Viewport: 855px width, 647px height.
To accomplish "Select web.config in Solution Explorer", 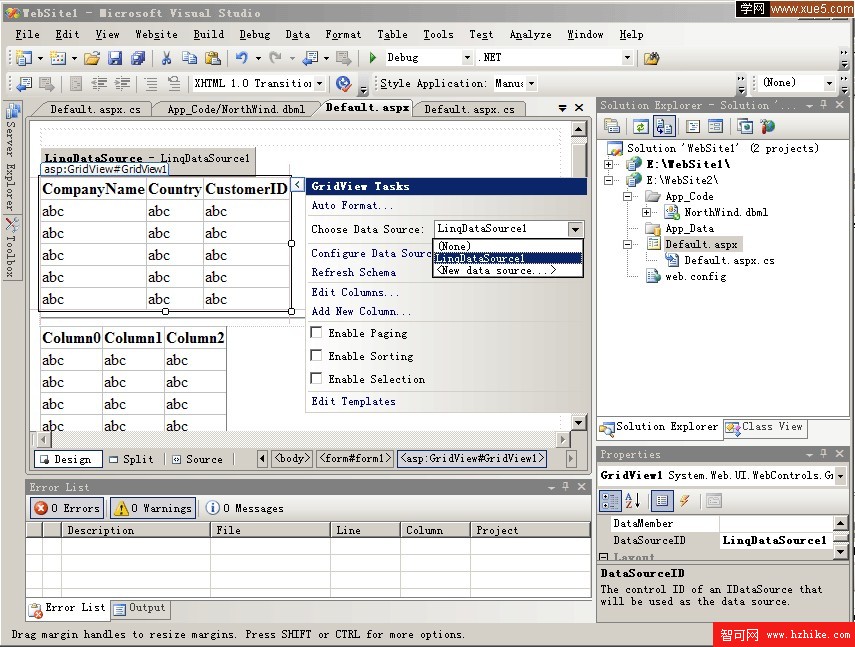I will (695, 276).
